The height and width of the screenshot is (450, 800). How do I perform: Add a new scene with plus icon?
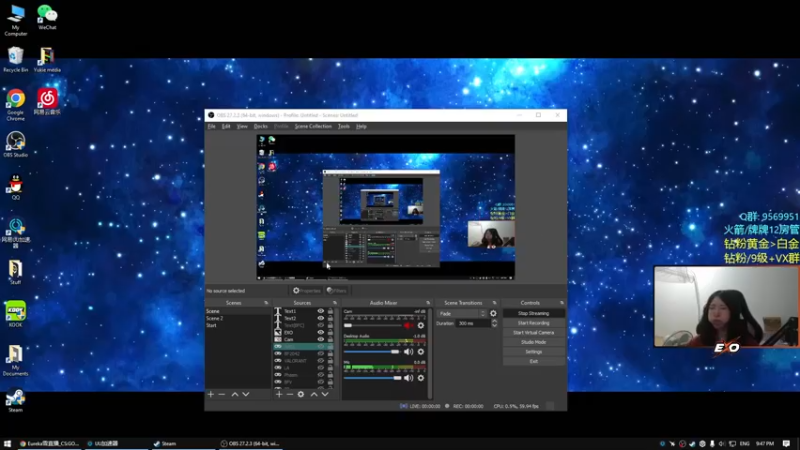211,394
